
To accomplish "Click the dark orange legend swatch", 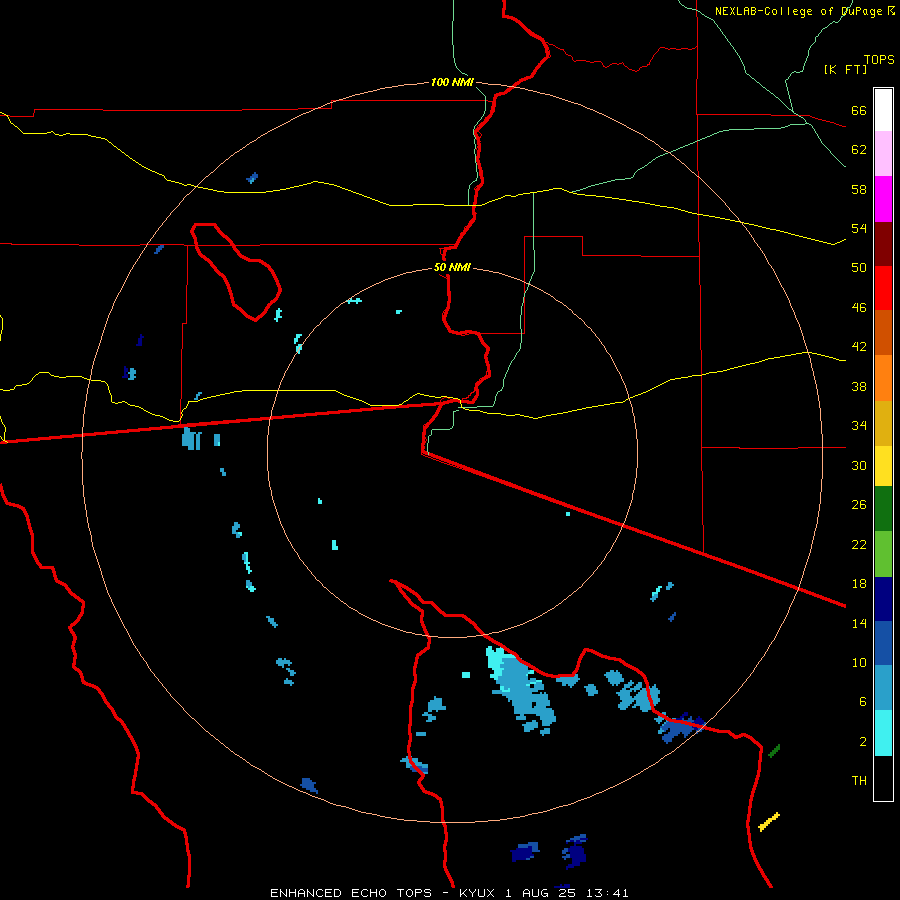I will [x=883, y=332].
